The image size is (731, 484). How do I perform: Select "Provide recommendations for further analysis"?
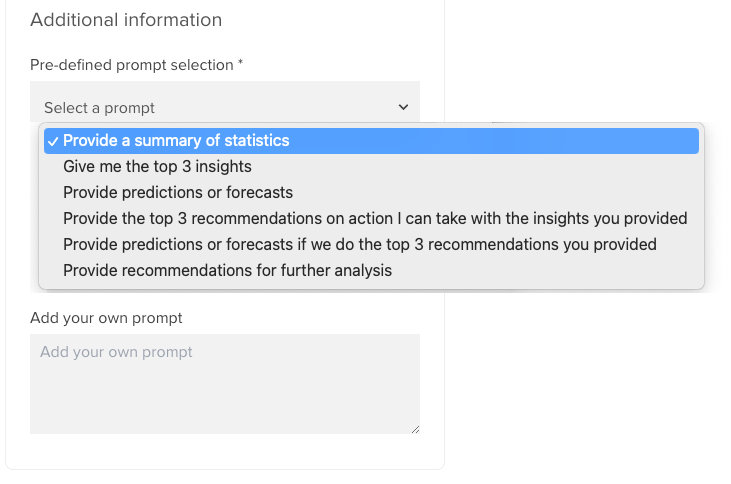point(227,271)
